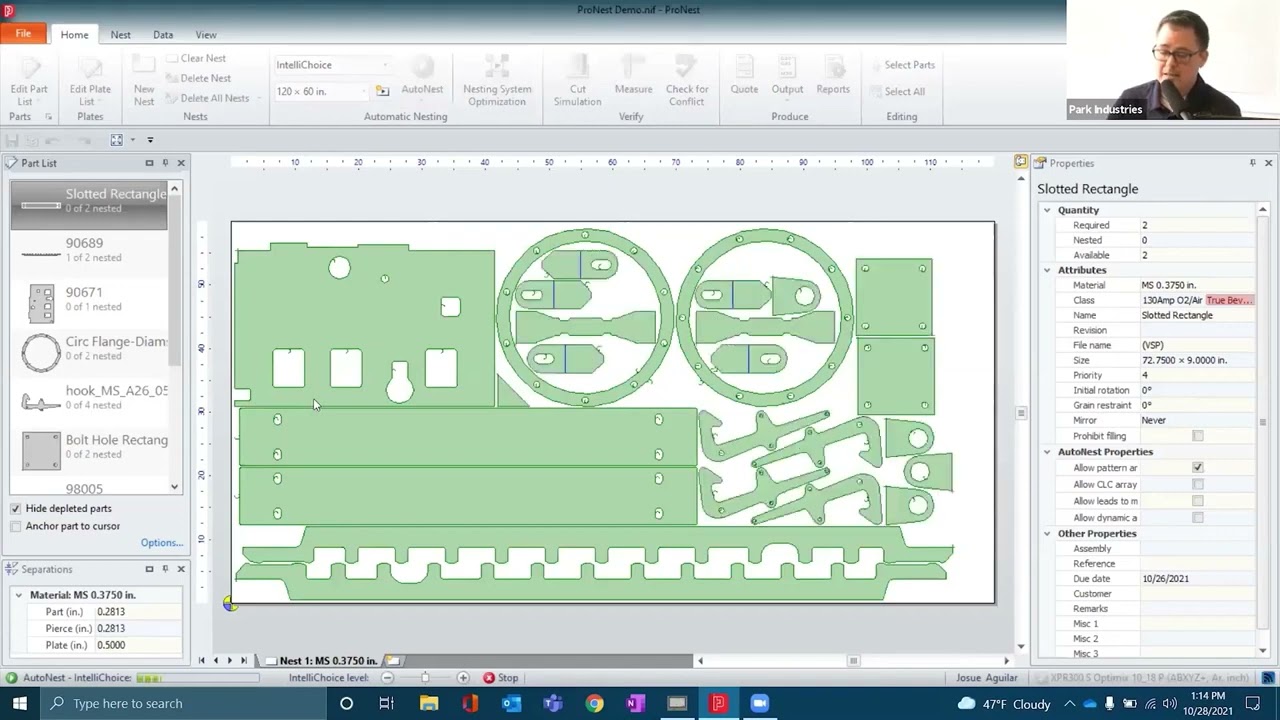This screenshot has width=1280, height=720.
Task: Open the Edit Plate List tool
Action: [90, 82]
